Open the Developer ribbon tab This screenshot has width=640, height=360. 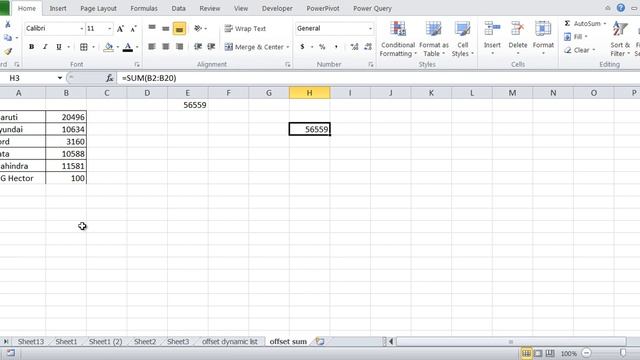(x=277, y=8)
